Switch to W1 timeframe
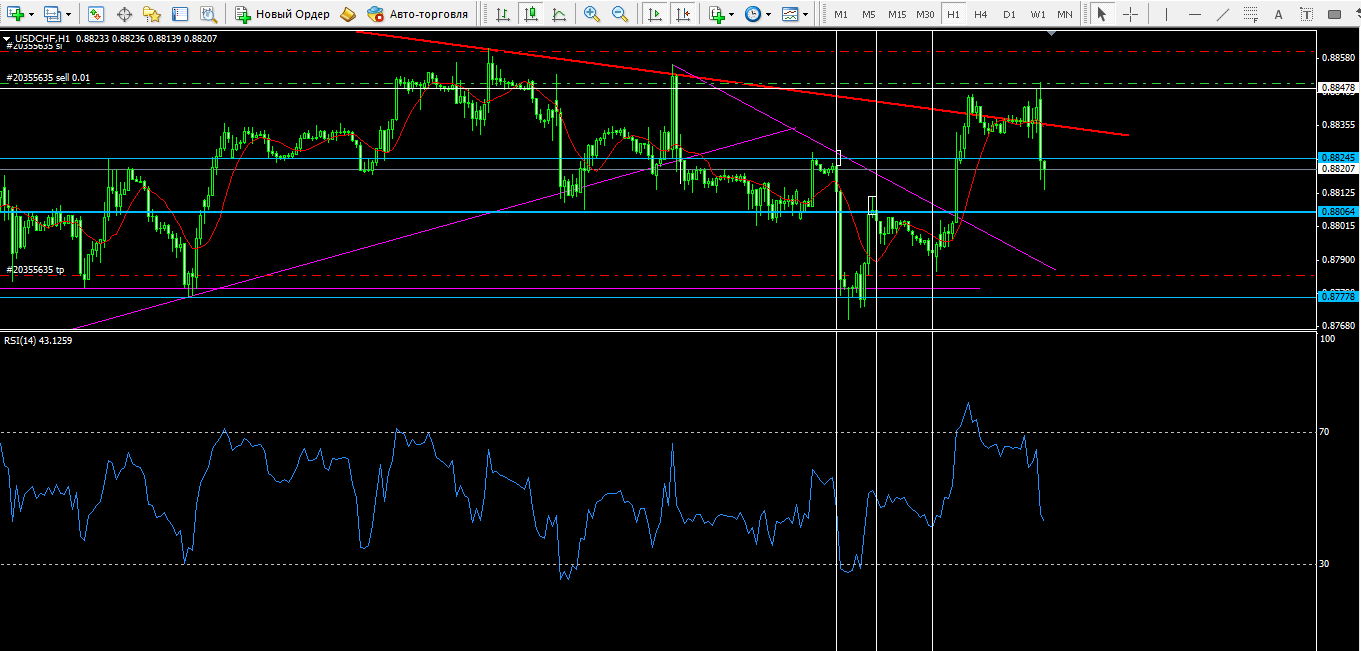The width and height of the screenshot is (1361, 651). [x=1038, y=14]
